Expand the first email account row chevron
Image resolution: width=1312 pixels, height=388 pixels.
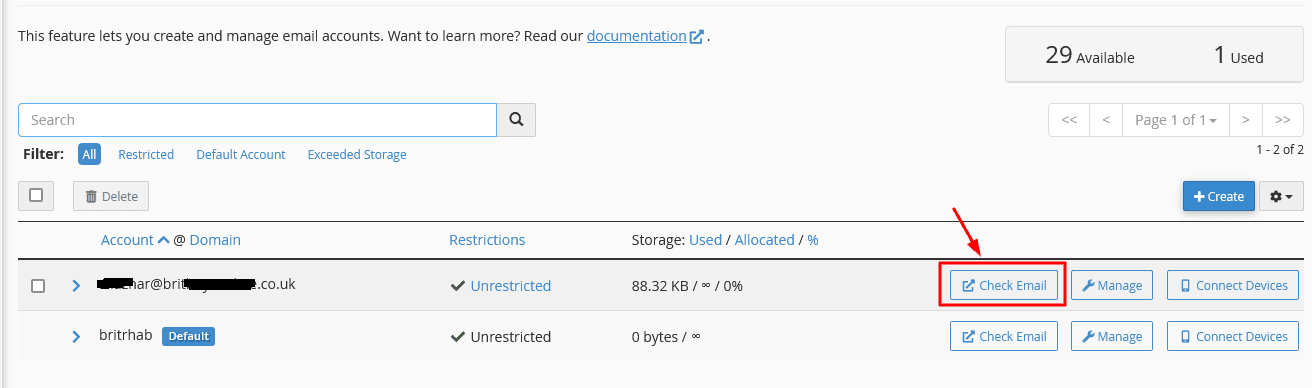click(x=76, y=286)
